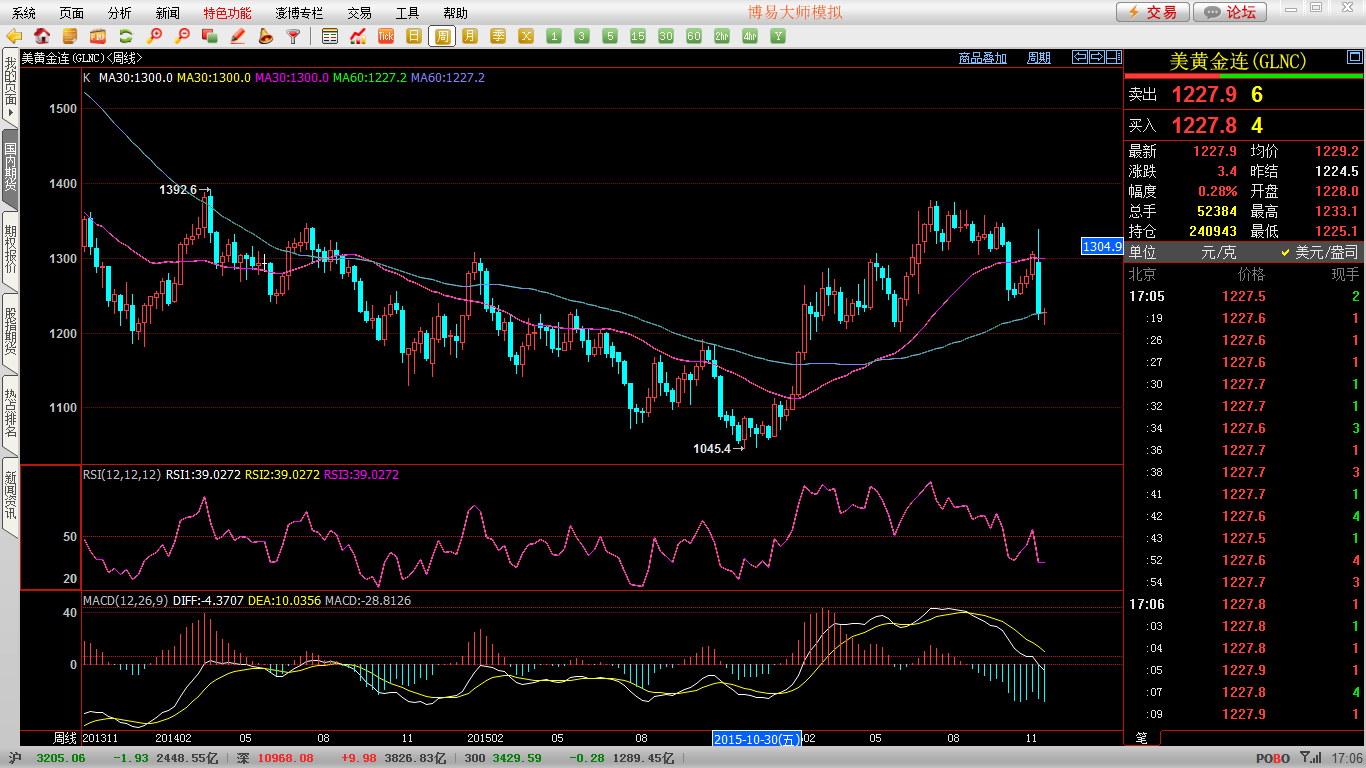The height and width of the screenshot is (768, 1366).
Task: Switch to 期权报价 side tab
Action: [x=10, y=250]
